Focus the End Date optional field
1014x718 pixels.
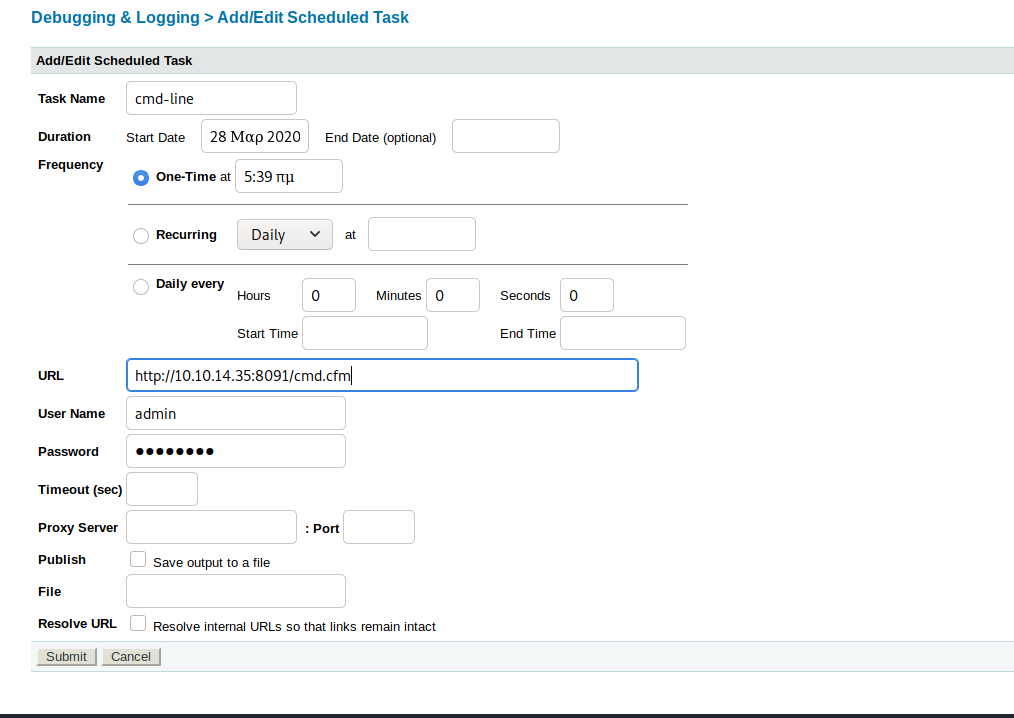505,137
